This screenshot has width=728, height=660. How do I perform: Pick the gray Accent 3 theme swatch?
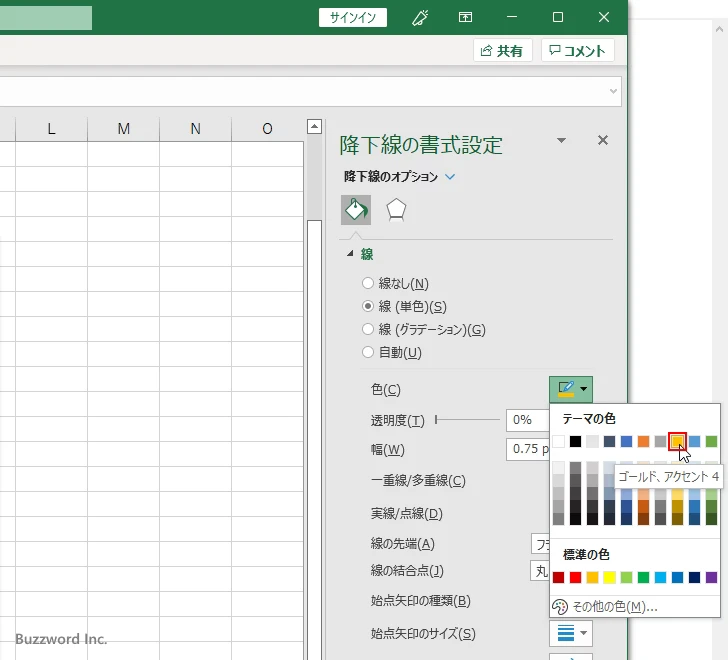[x=660, y=441]
